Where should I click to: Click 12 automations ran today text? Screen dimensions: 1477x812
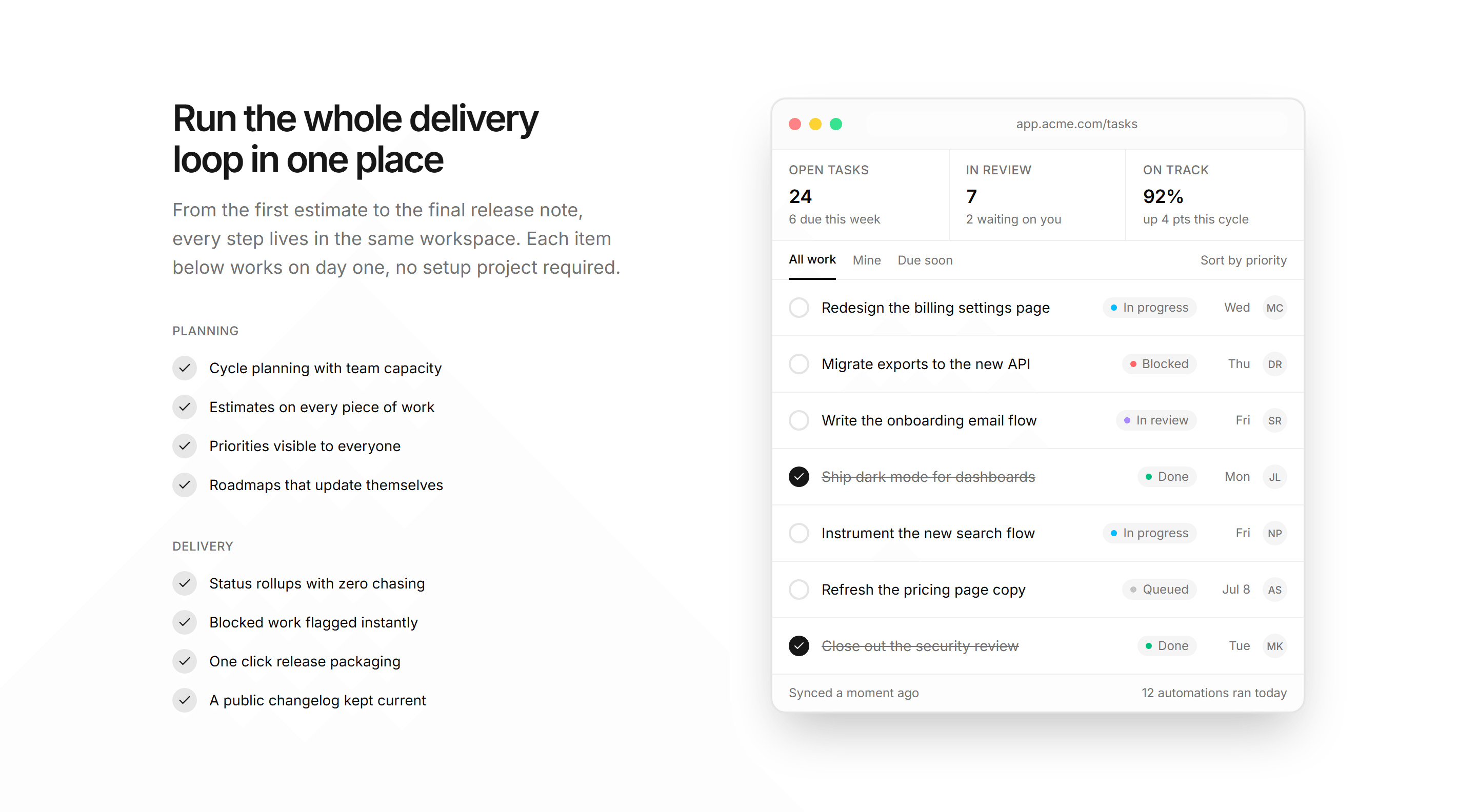1214,693
